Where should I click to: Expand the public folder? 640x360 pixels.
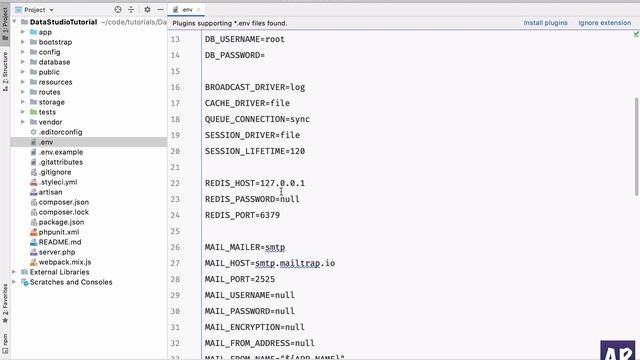click(23, 72)
